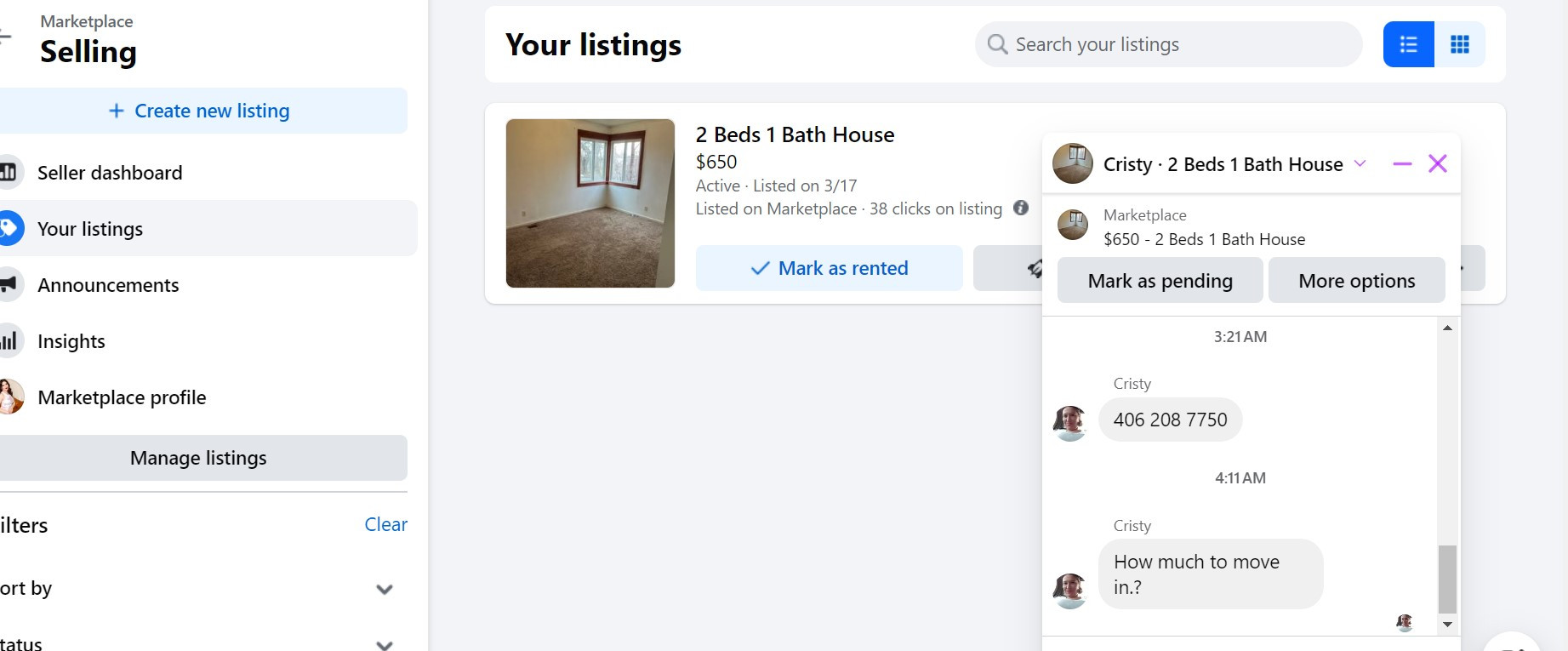Click the Seller dashboard icon

click(x=9, y=173)
